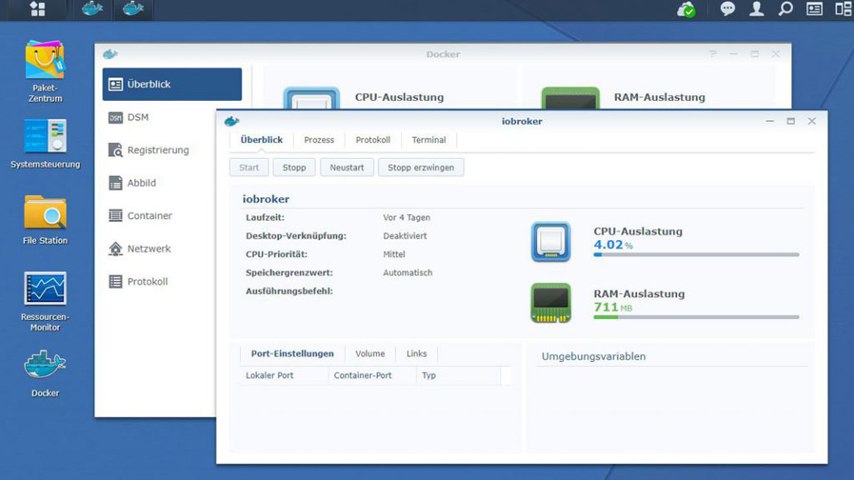
Task: Open Systemsteuerung desktop icon
Action: 45,143
